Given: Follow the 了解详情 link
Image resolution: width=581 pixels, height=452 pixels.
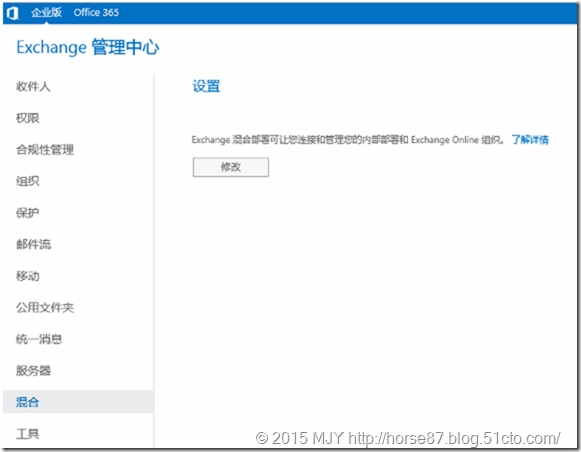Looking at the screenshot, I should click(x=530, y=140).
